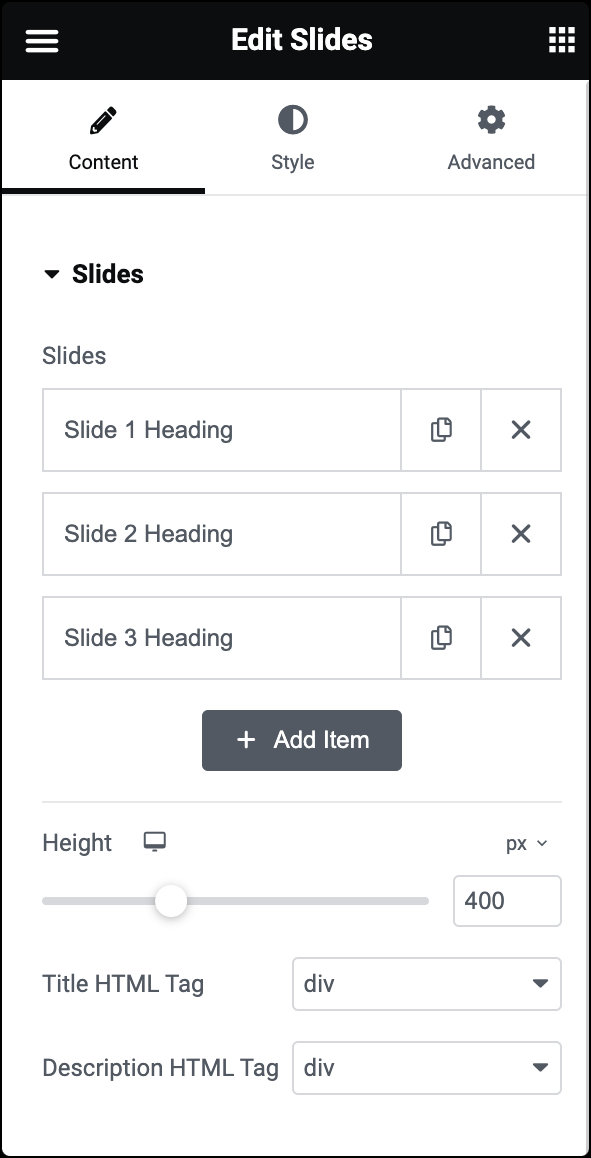Image resolution: width=591 pixels, height=1158 pixels.
Task: Click the Add Item button
Action: tap(301, 740)
